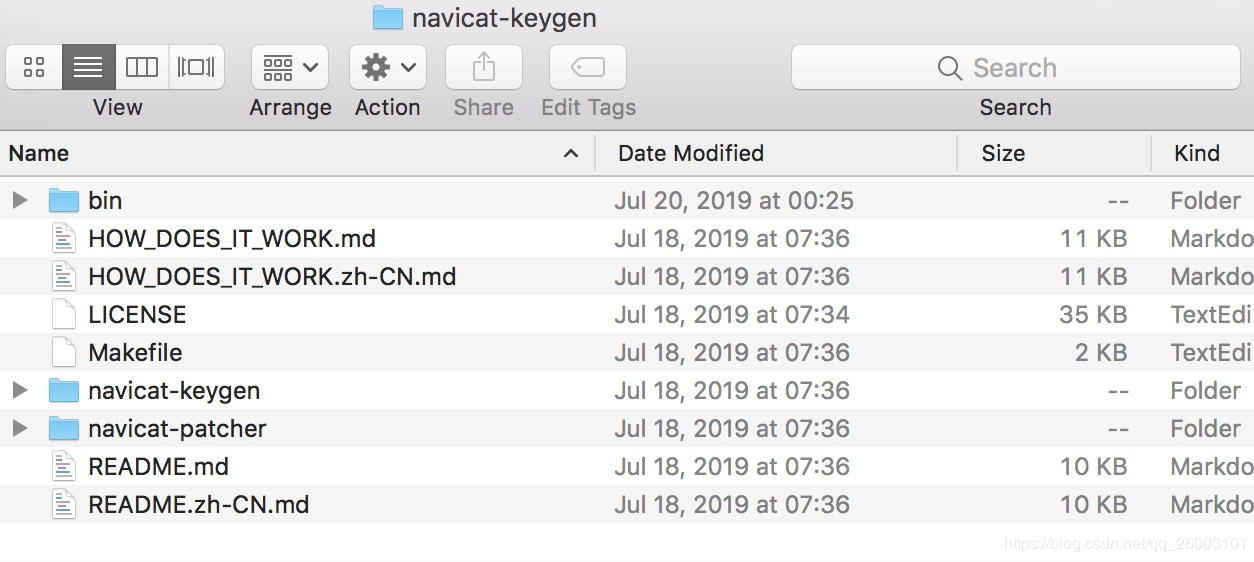Expand the bin folder disclosure triangle
The width and height of the screenshot is (1254, 562).
(19, 200)
